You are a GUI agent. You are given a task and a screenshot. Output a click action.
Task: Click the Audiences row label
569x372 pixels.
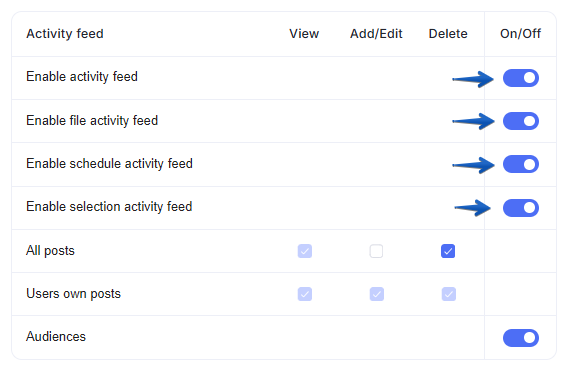pos(56,336)
